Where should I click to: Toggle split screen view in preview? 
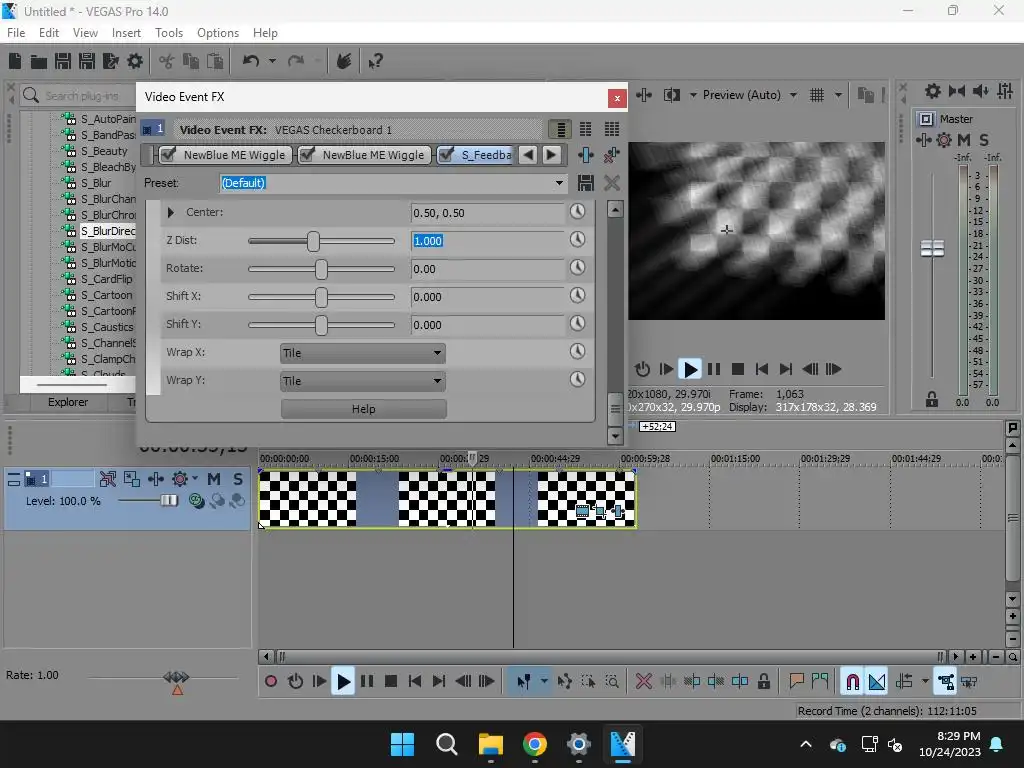pyautogui.click(x=672, y=95)
